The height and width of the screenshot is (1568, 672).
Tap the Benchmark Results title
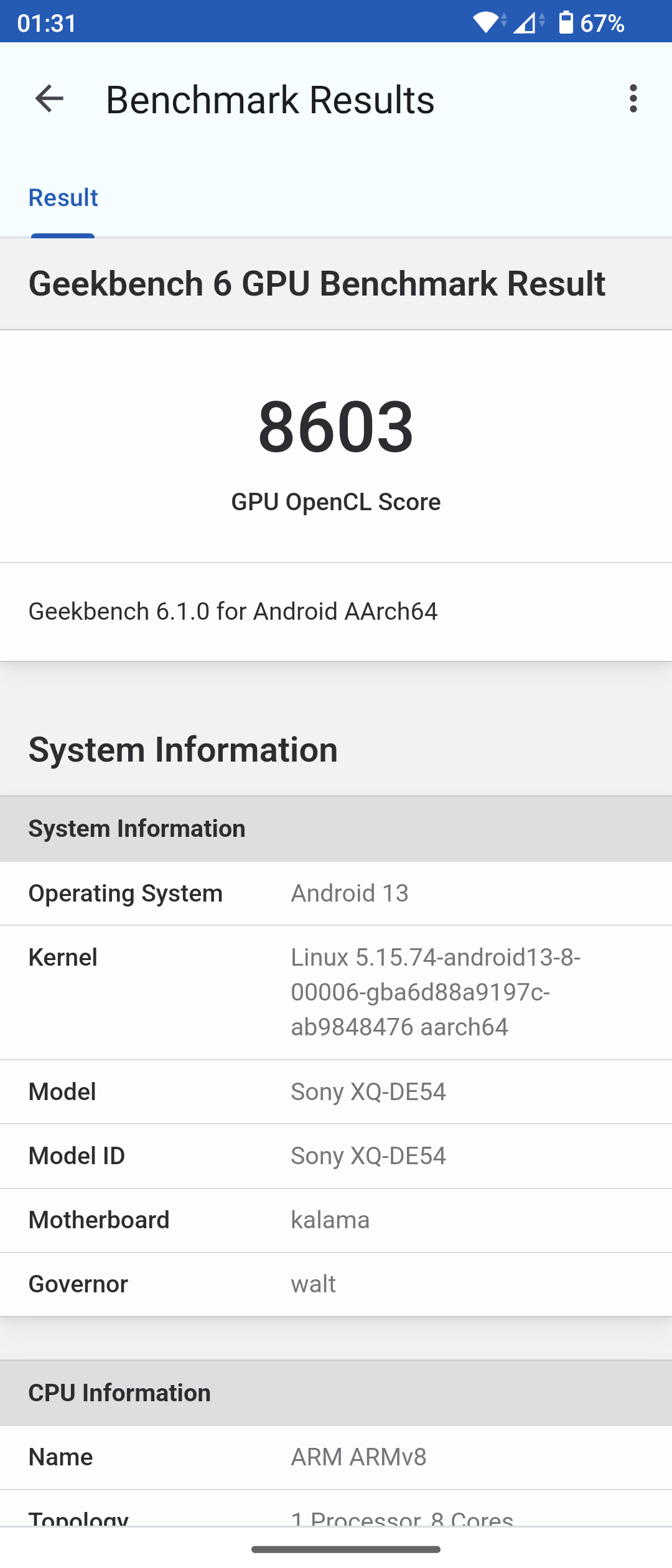(x=270, y=100)
